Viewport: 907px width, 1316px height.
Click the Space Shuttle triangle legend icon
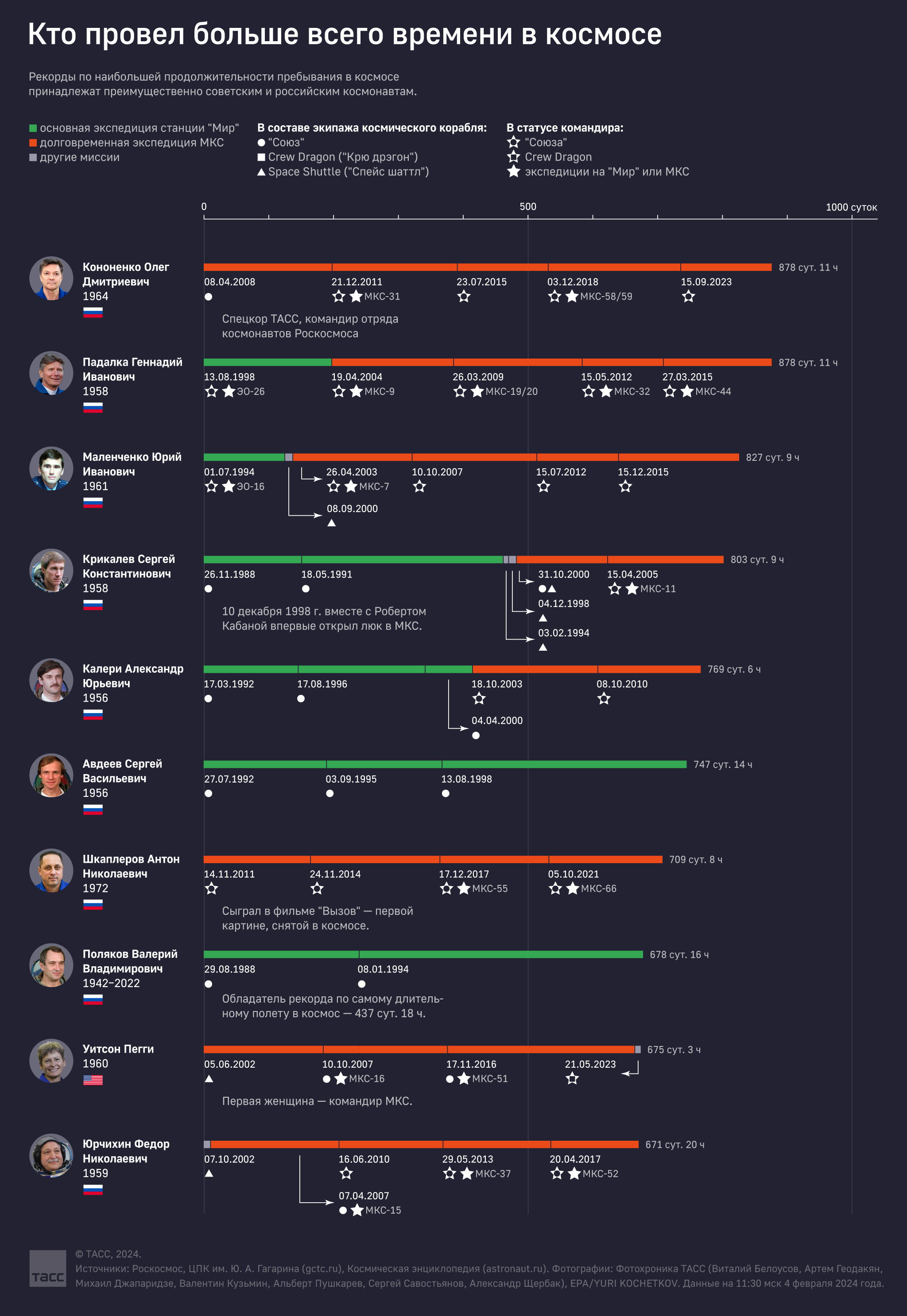coord(261,172)
